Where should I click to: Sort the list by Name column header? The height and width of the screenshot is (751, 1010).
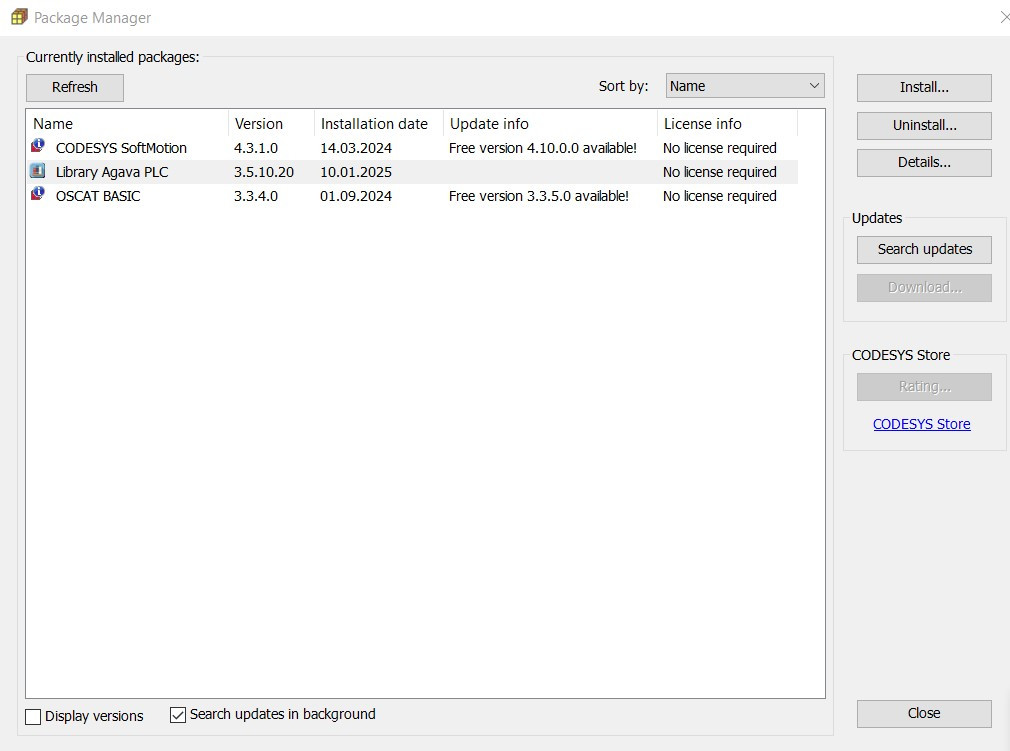click(53, 124)
